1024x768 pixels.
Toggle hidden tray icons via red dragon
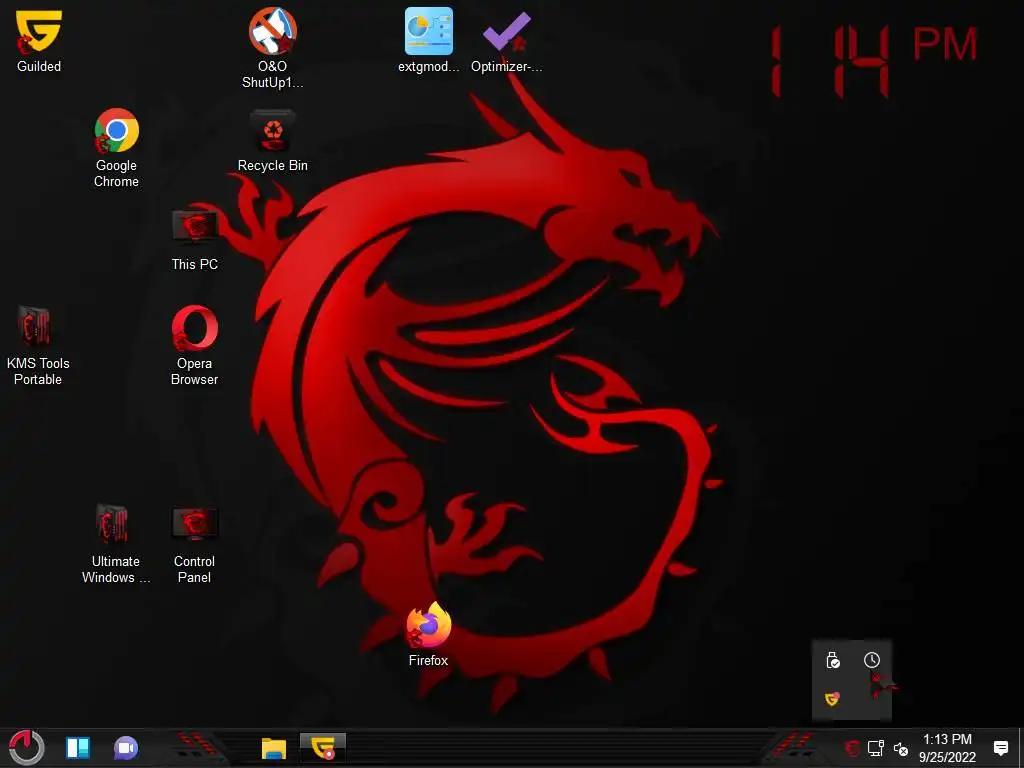[851, 748]
